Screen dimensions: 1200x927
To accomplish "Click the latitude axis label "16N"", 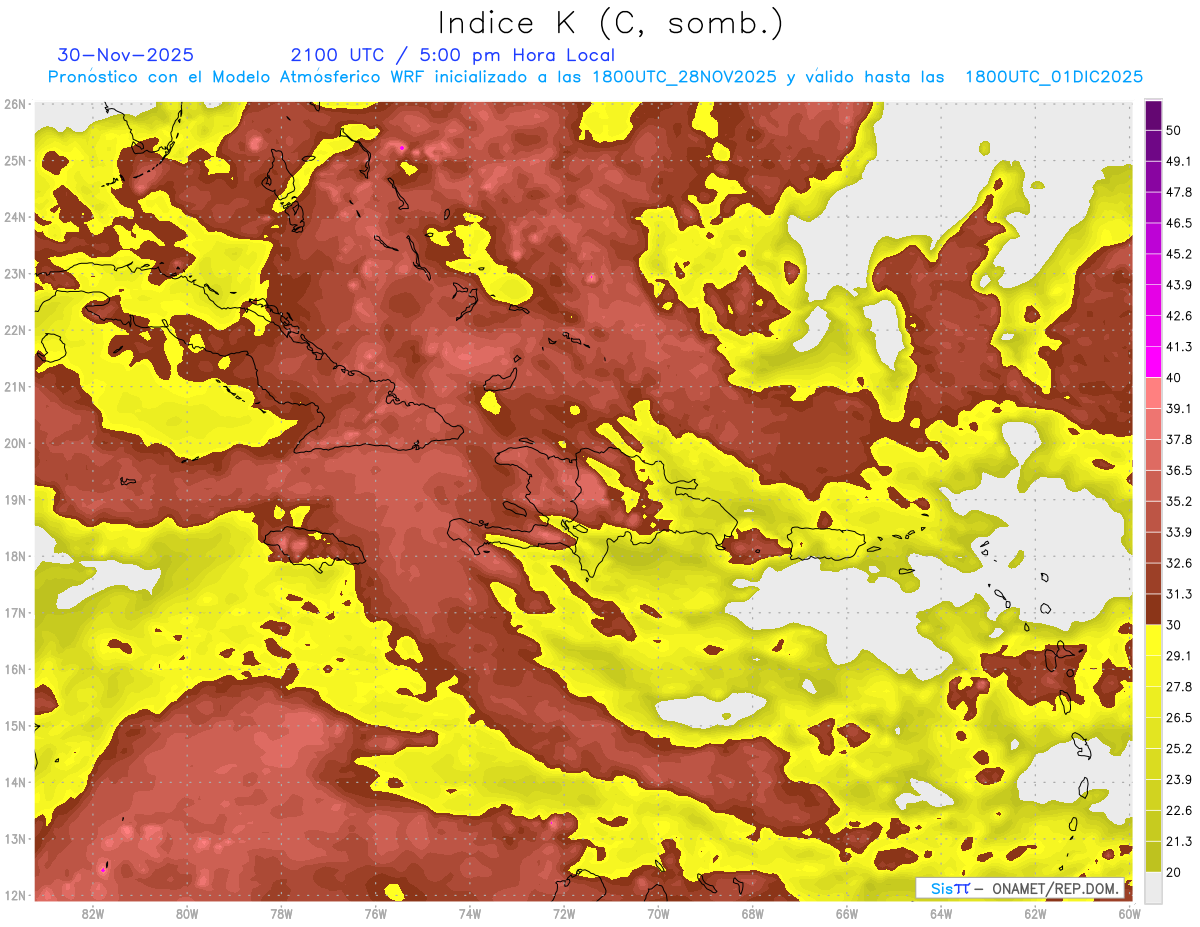I will pos(14,669).
